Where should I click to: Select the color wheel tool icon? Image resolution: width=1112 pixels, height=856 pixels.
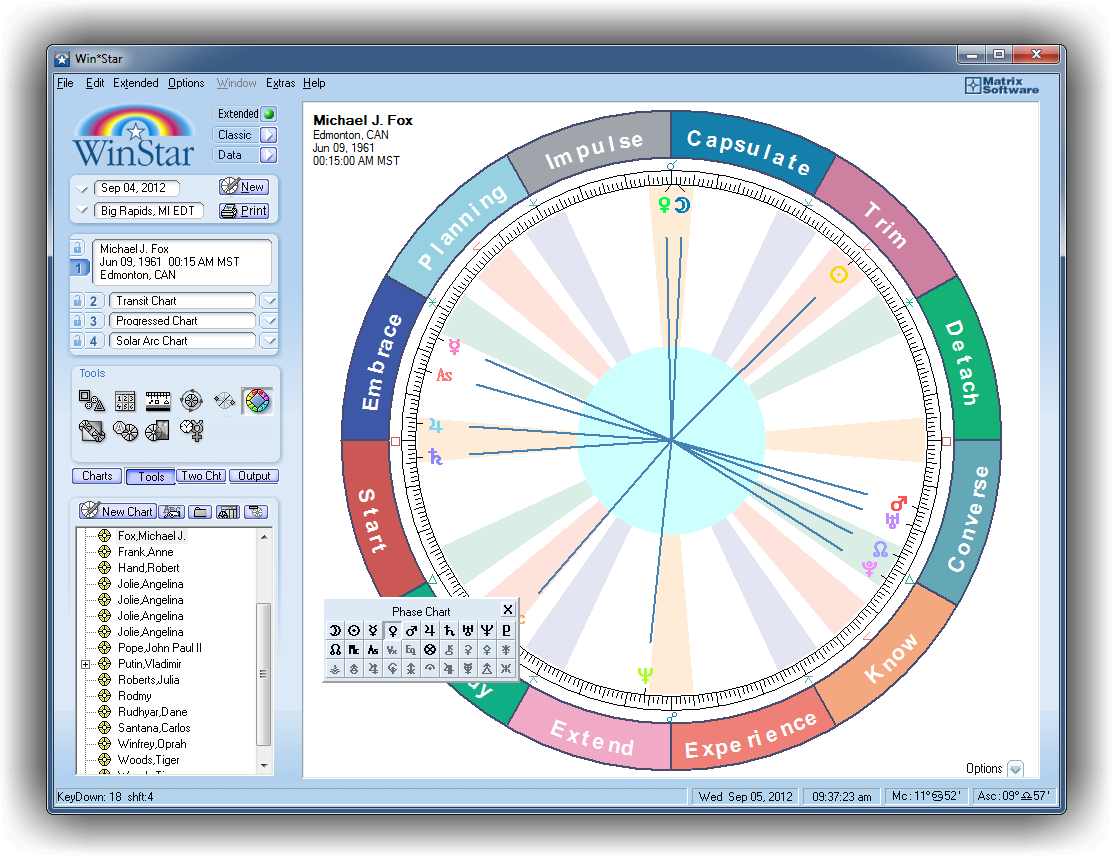click(257, 401)
